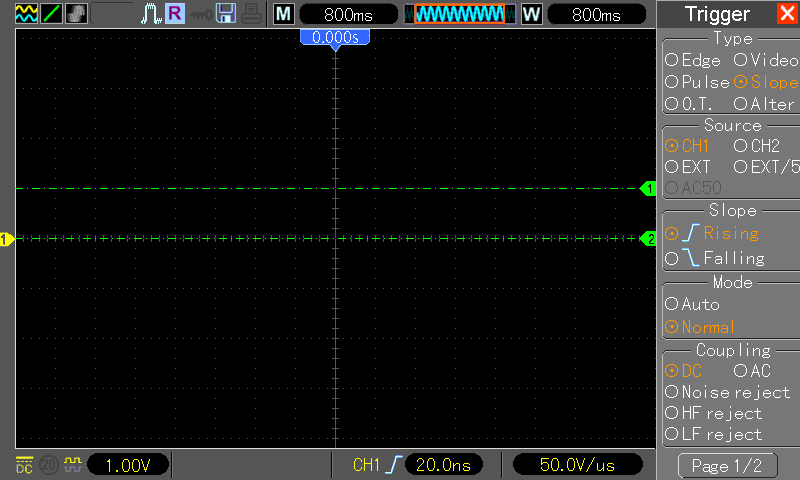Choose EXT/5 as trigger source

click(x=766, y=167)
